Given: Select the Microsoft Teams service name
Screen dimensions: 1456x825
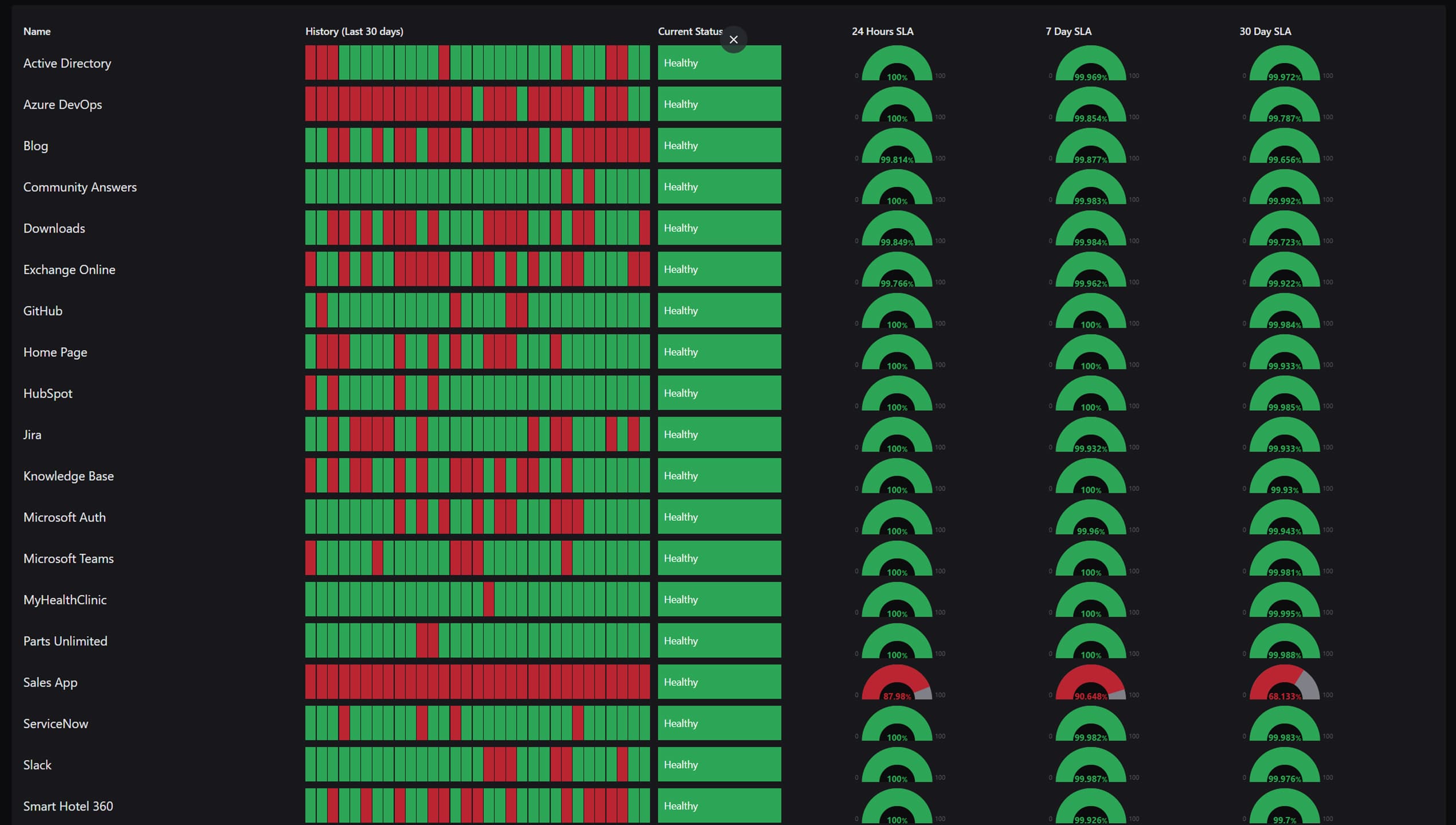Looking at the screenshot, I should (68, 558).
